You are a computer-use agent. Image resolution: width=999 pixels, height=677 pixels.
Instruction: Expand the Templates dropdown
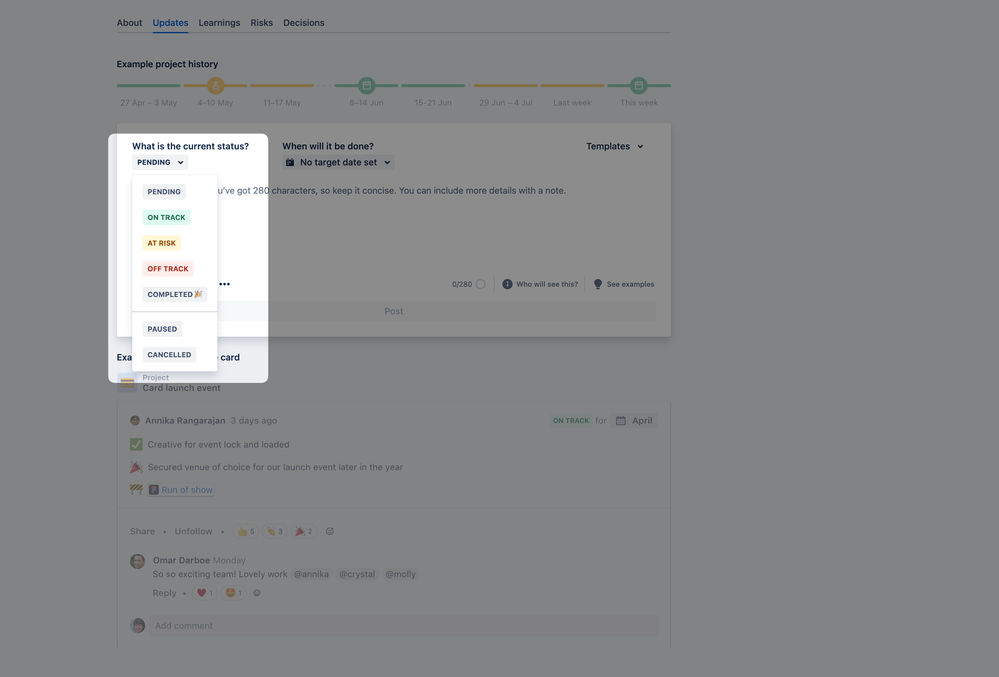tap(615, 146)
